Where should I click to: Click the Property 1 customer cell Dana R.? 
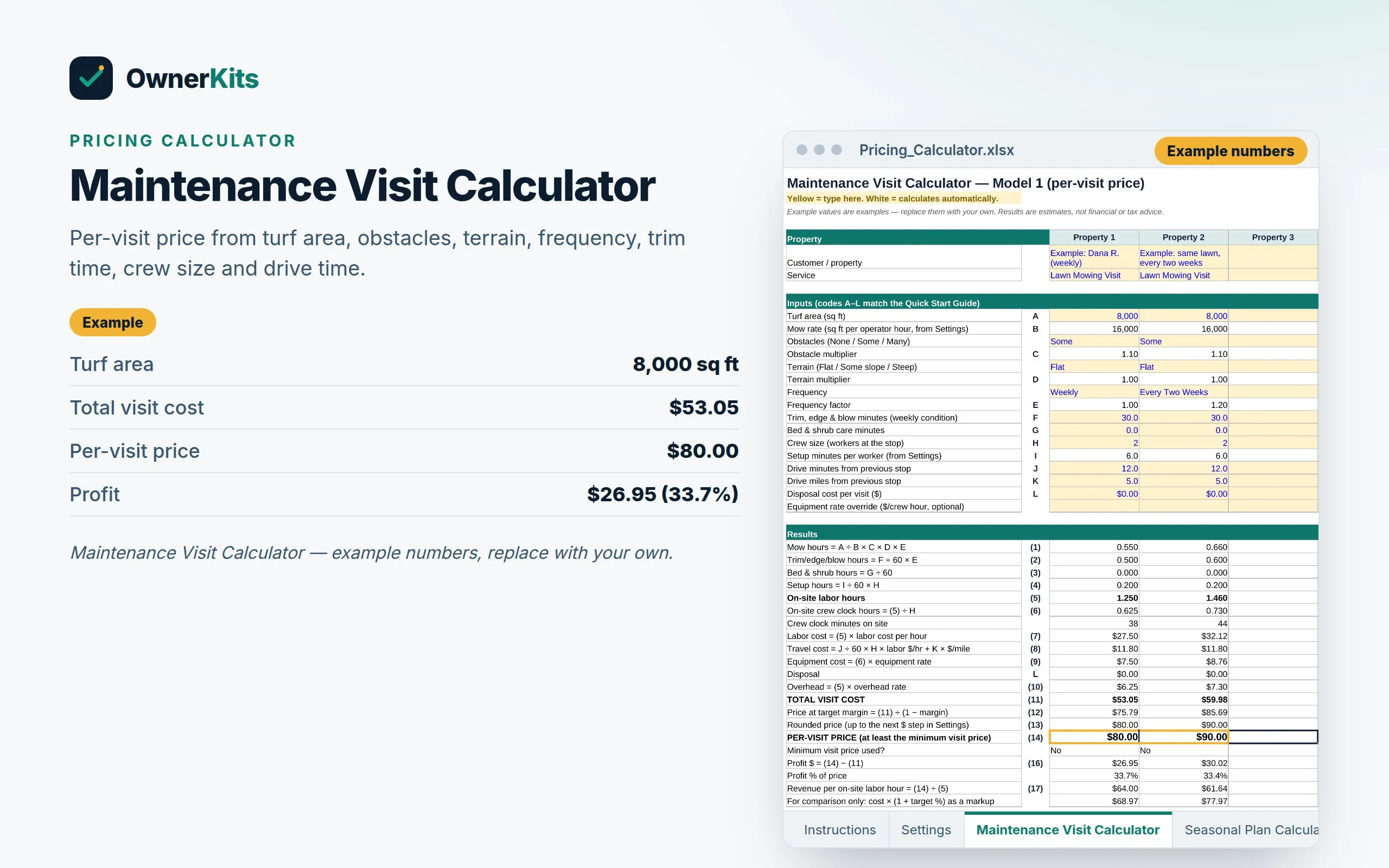point(1094,257)
